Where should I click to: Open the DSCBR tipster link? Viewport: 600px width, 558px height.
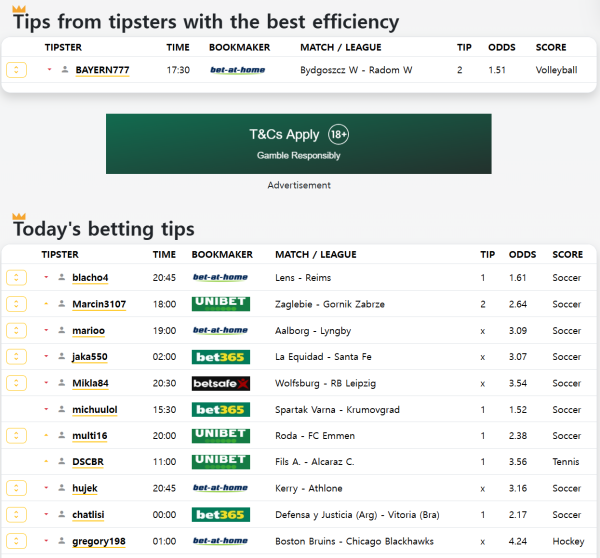pyautogui.click(x=87, y=462)
